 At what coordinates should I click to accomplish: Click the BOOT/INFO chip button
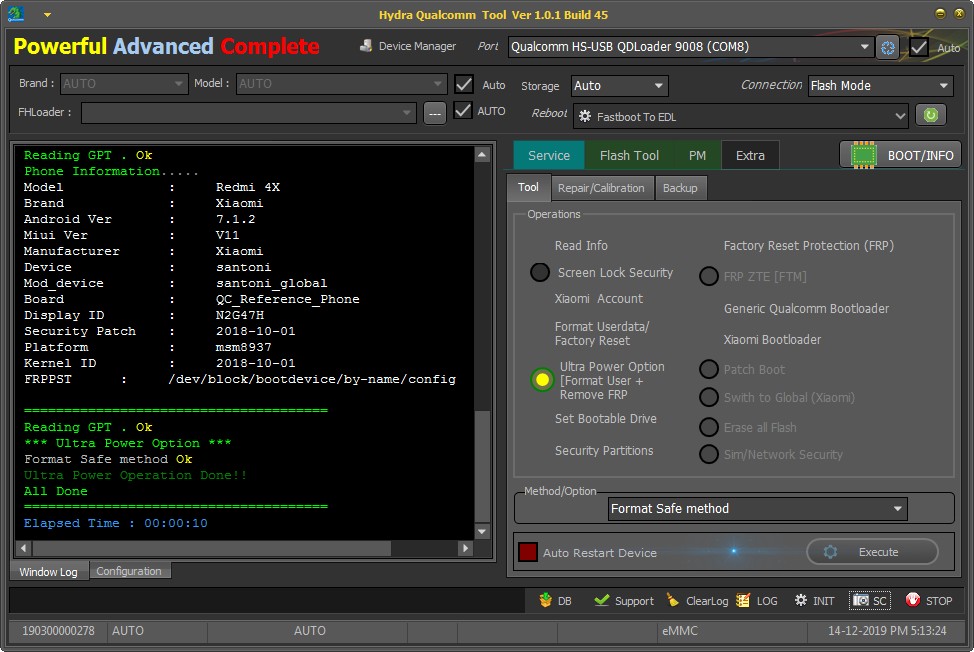point(900,155)
